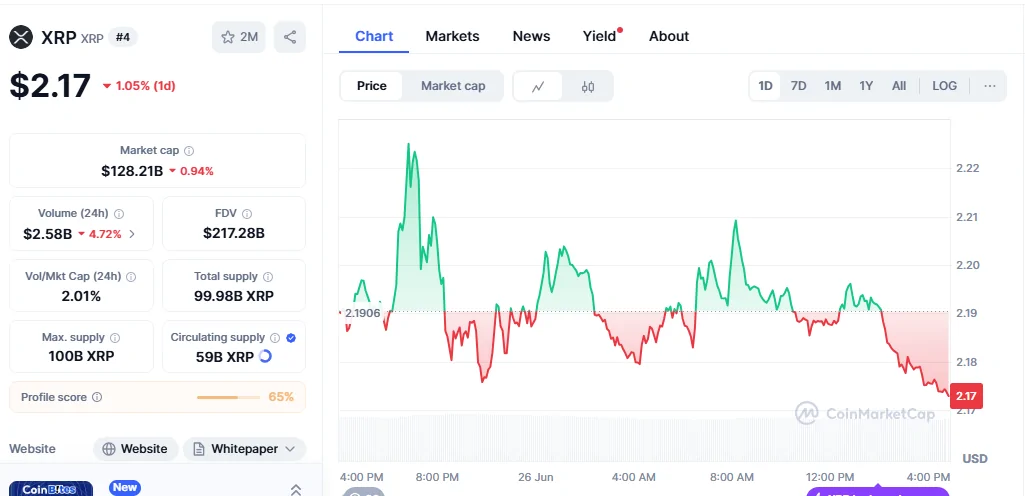The width and height of the screenshot is (1025, 496).
Task: Select the Market cap toggle
Action: tap(453, 86)
